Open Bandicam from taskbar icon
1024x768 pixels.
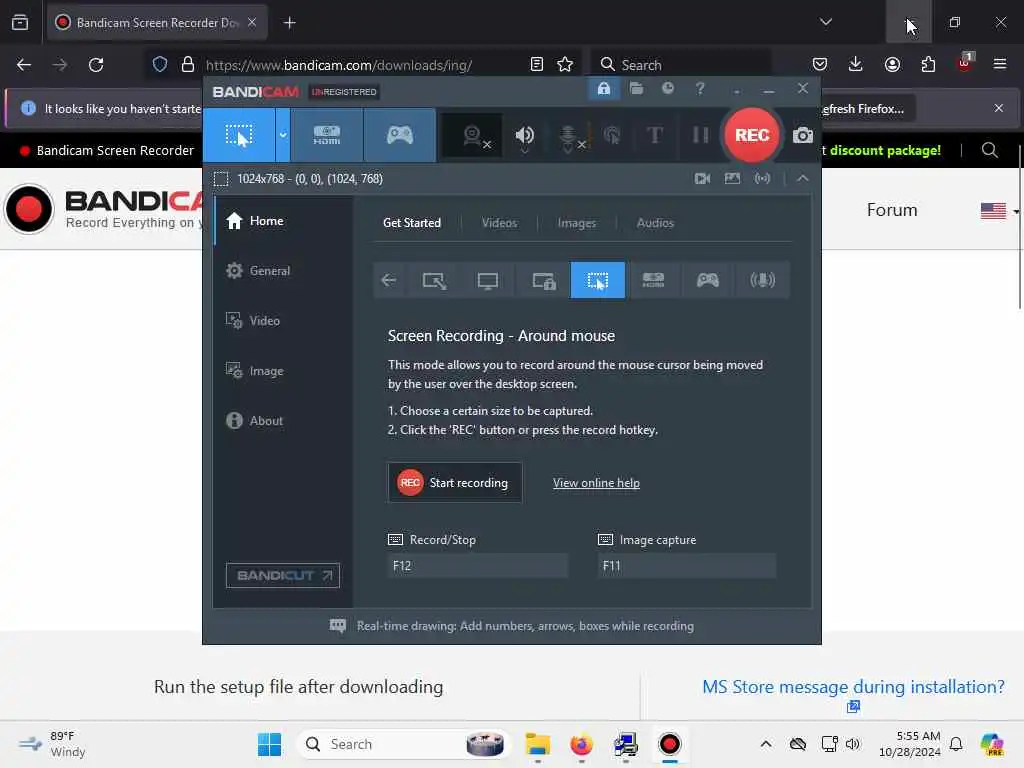click(669, 744)
